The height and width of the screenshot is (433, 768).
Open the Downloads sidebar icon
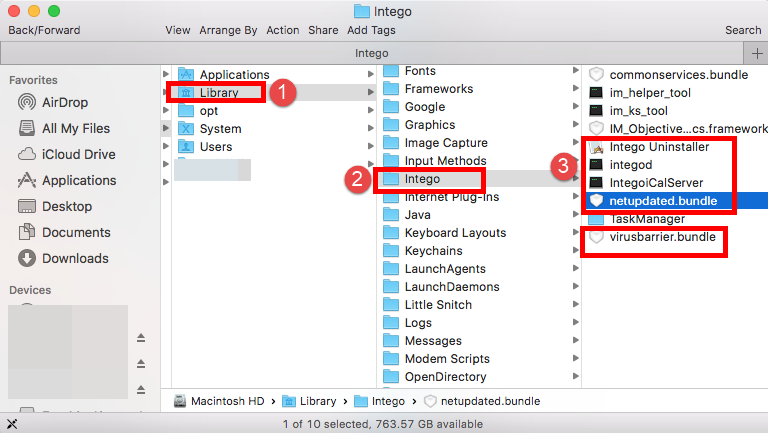[x=27, y=258]
